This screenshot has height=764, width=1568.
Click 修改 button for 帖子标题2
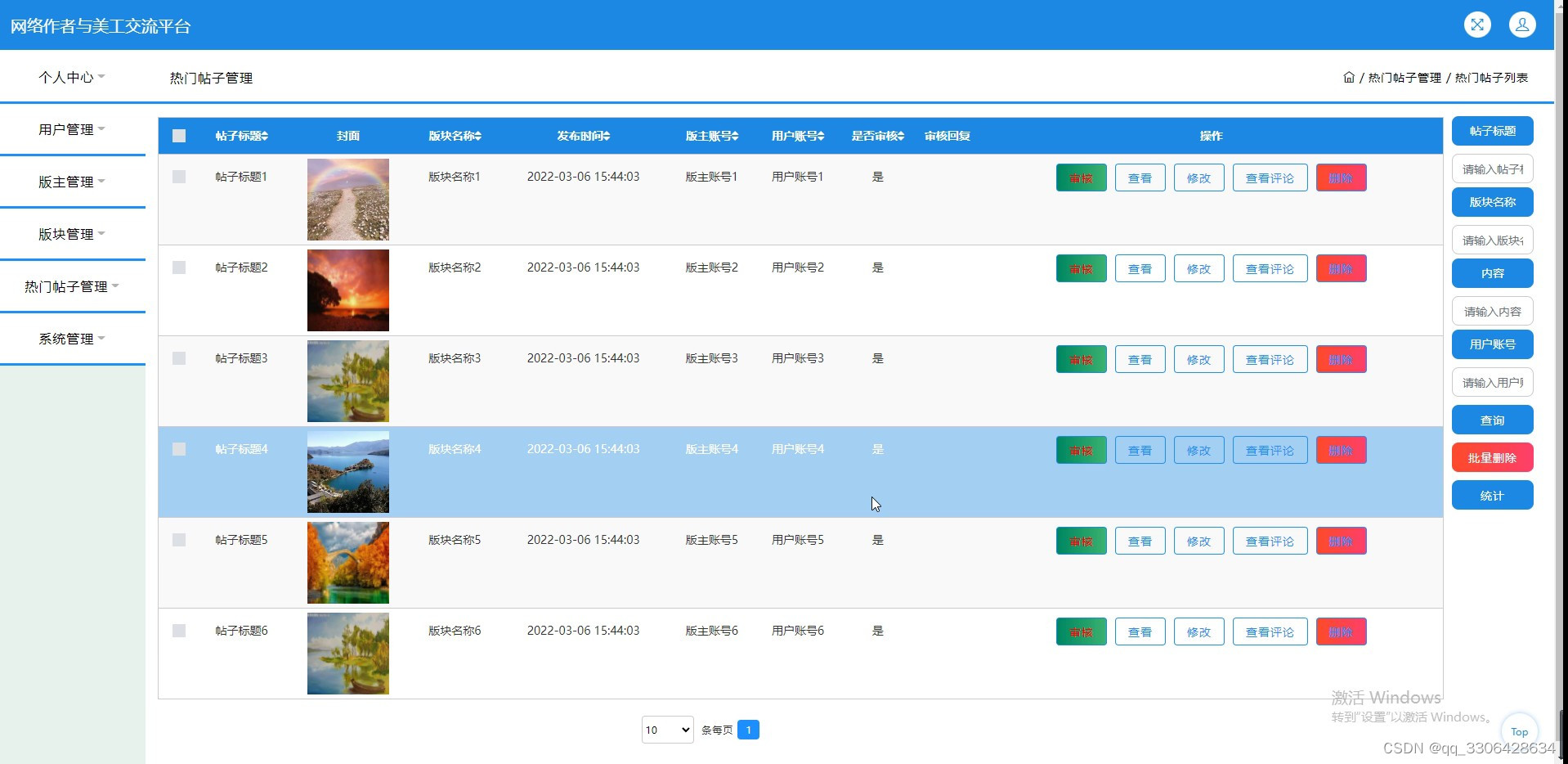(1198, 268)
